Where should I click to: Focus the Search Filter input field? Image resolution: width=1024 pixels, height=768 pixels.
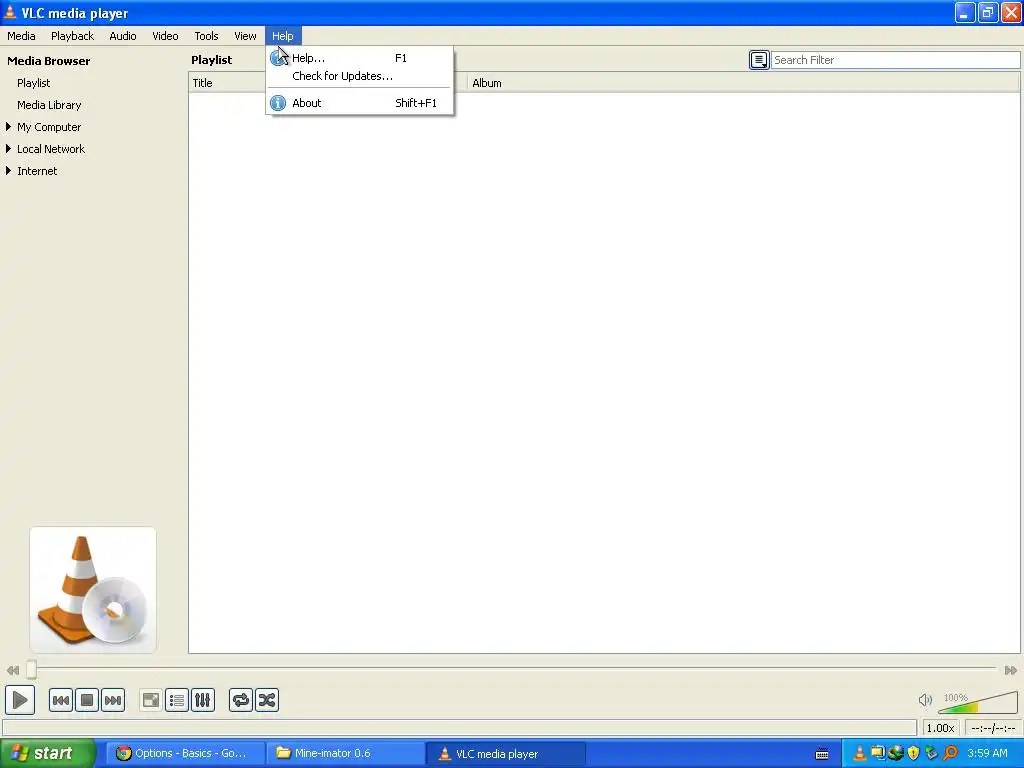(x=895, y=60)
